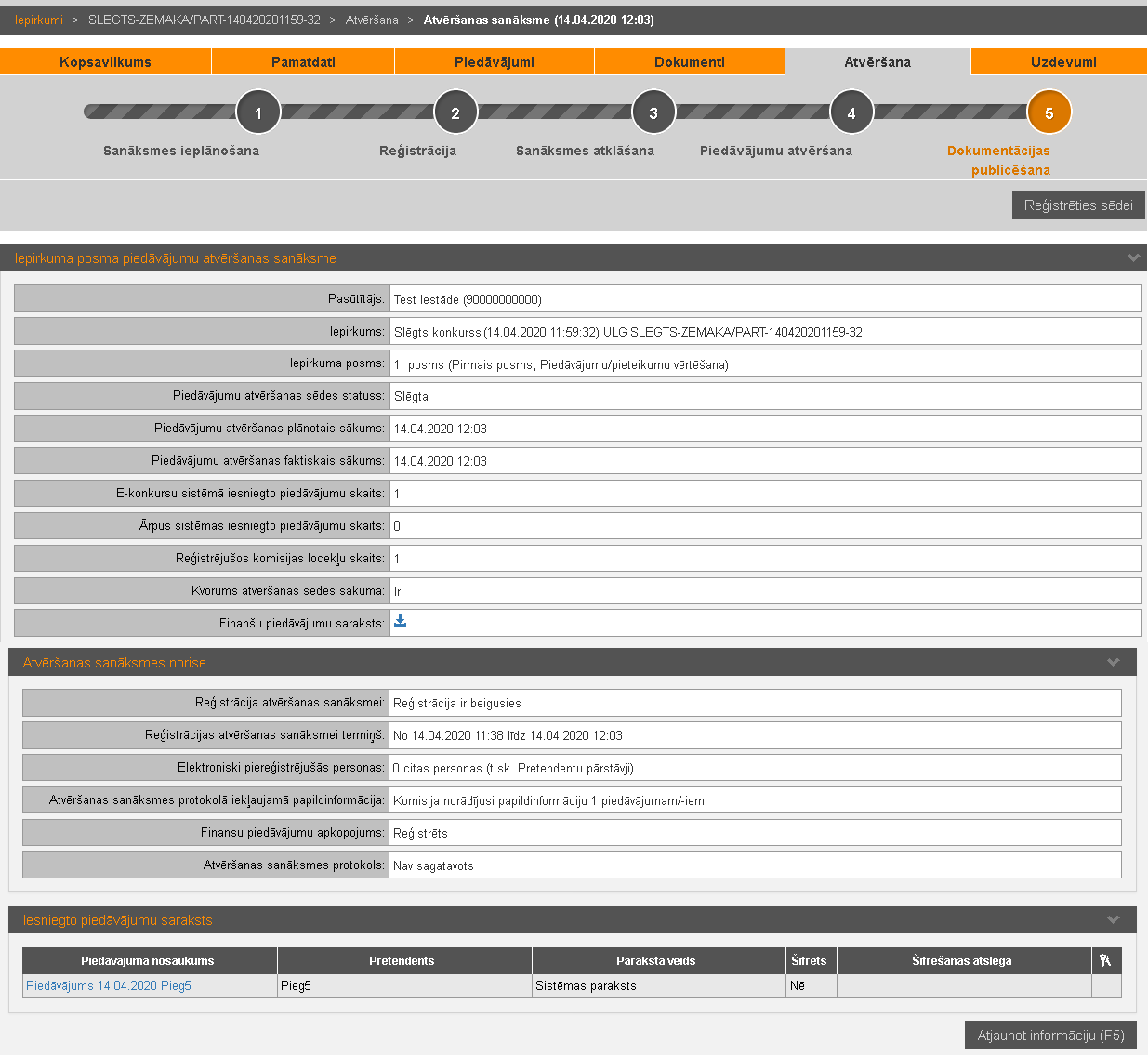1148x1056 pixels.
Task: Click Atjaunot informāciju (F5) button
Action: [1050, 1036]
